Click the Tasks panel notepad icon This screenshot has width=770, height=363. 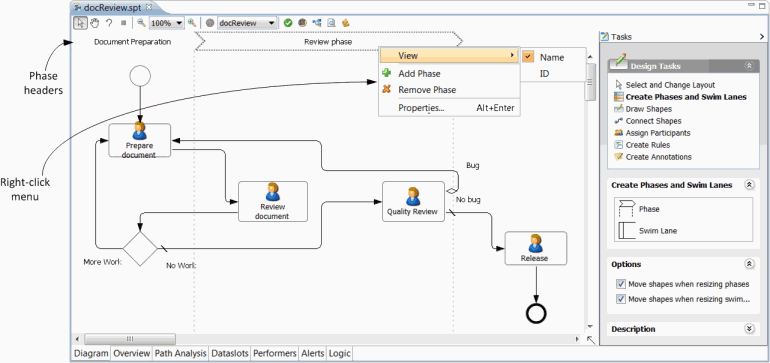[605, 36]
